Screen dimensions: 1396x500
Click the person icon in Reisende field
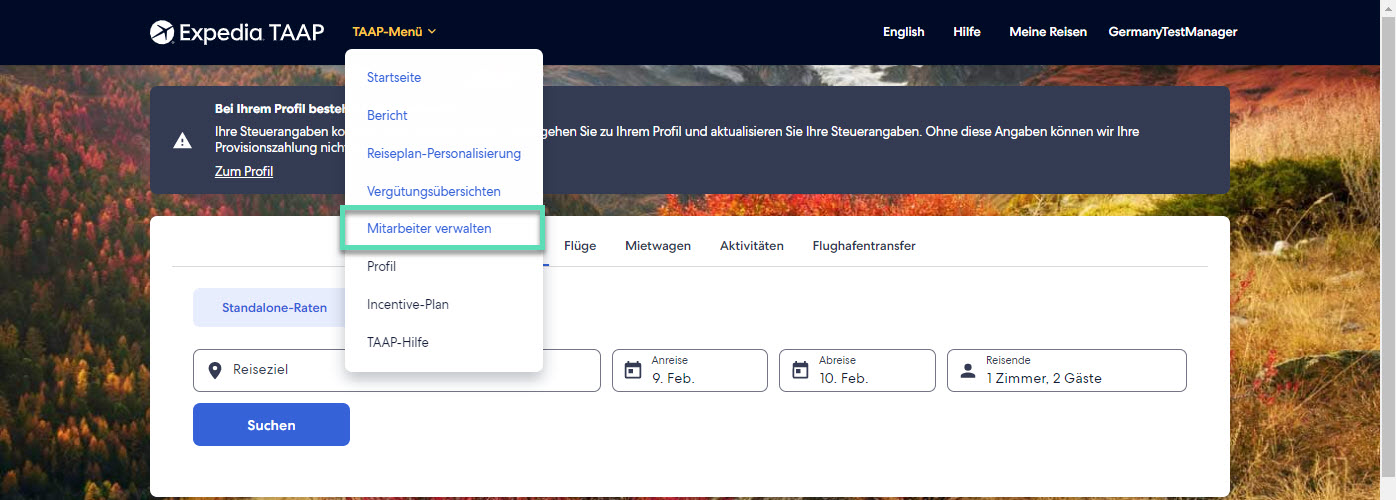[967, 370]
